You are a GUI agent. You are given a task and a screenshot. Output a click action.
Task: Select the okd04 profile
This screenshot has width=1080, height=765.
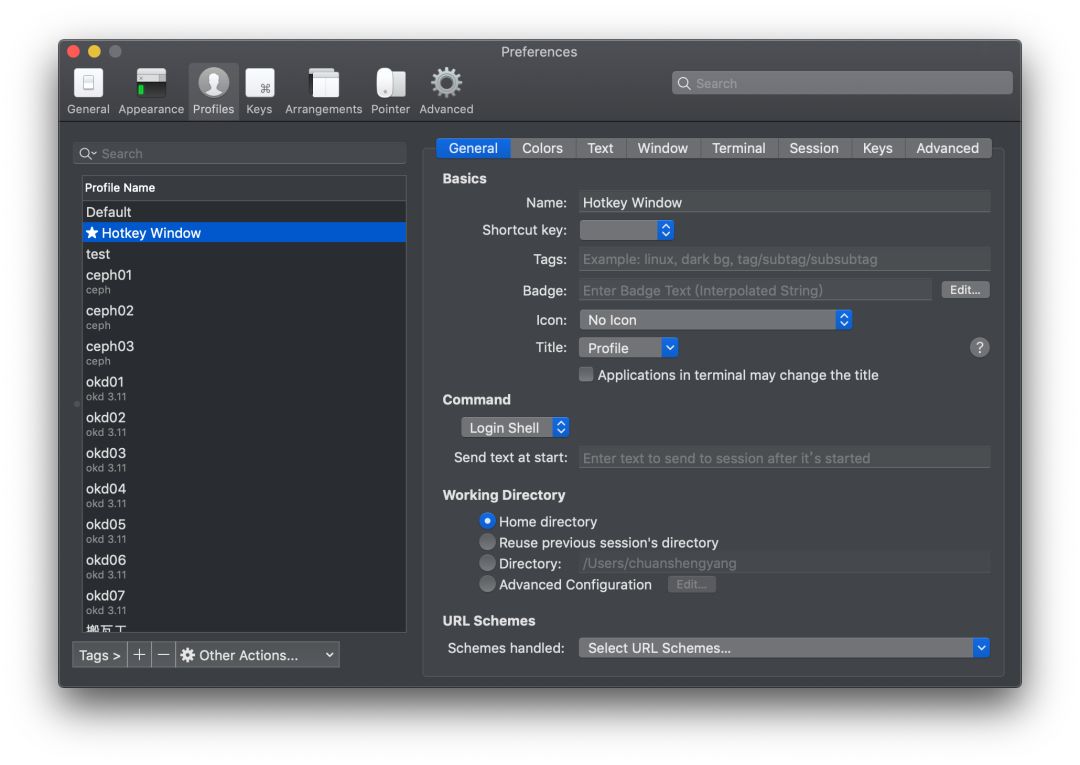pos(244,496)
